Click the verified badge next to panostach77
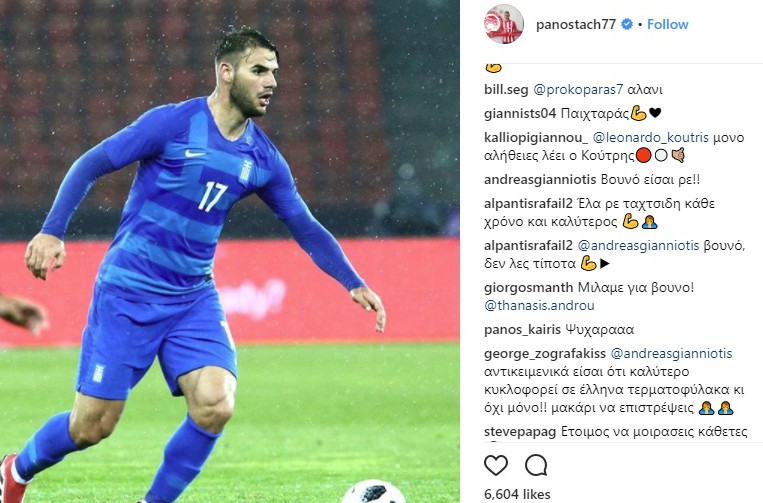This screenshot has height=503, width=763. click(627, 24)
